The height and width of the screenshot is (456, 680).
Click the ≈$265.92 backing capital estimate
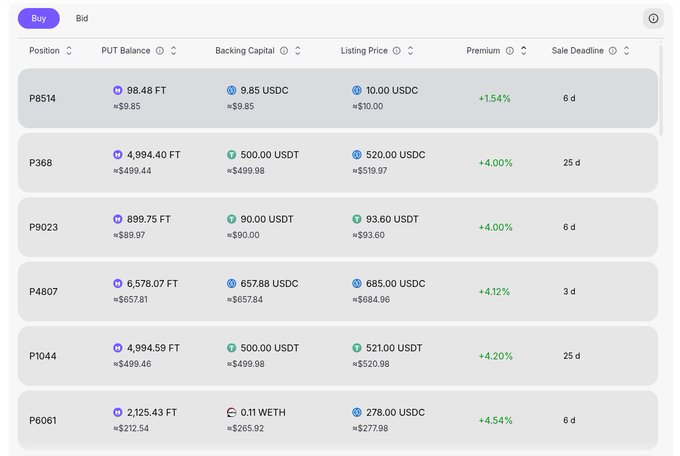(x=245, y=428)
